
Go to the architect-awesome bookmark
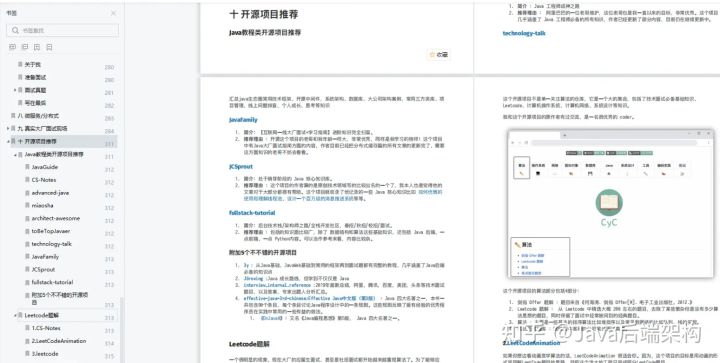point(56,218)
